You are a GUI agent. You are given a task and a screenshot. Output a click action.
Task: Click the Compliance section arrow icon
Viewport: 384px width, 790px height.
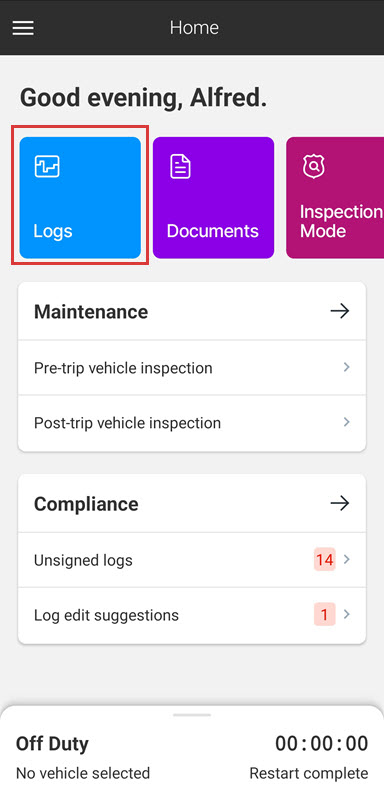click(x=340, y=503)
